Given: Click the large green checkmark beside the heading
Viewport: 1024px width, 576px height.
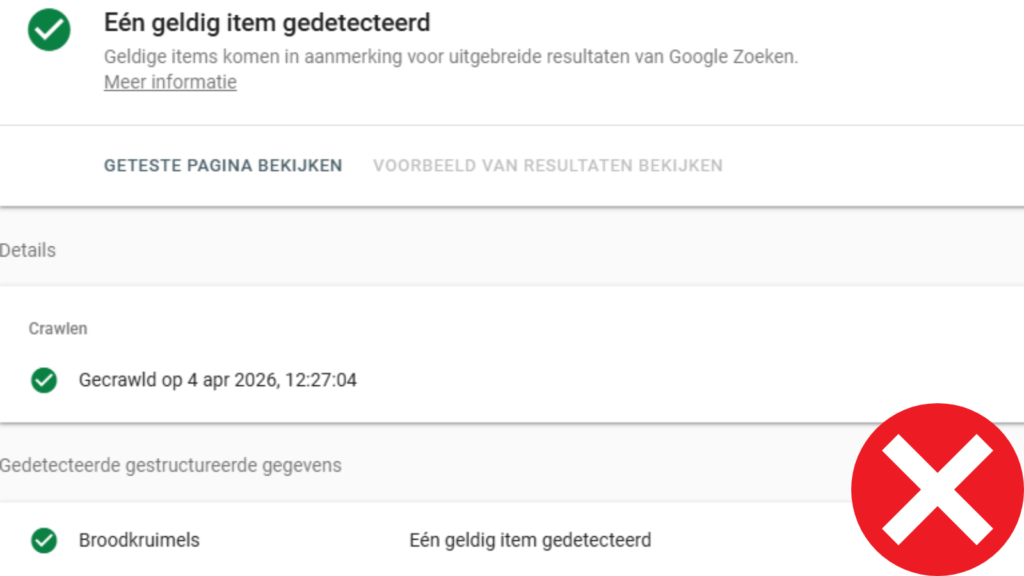Looking at the screenshot, I should click(49, 30).
